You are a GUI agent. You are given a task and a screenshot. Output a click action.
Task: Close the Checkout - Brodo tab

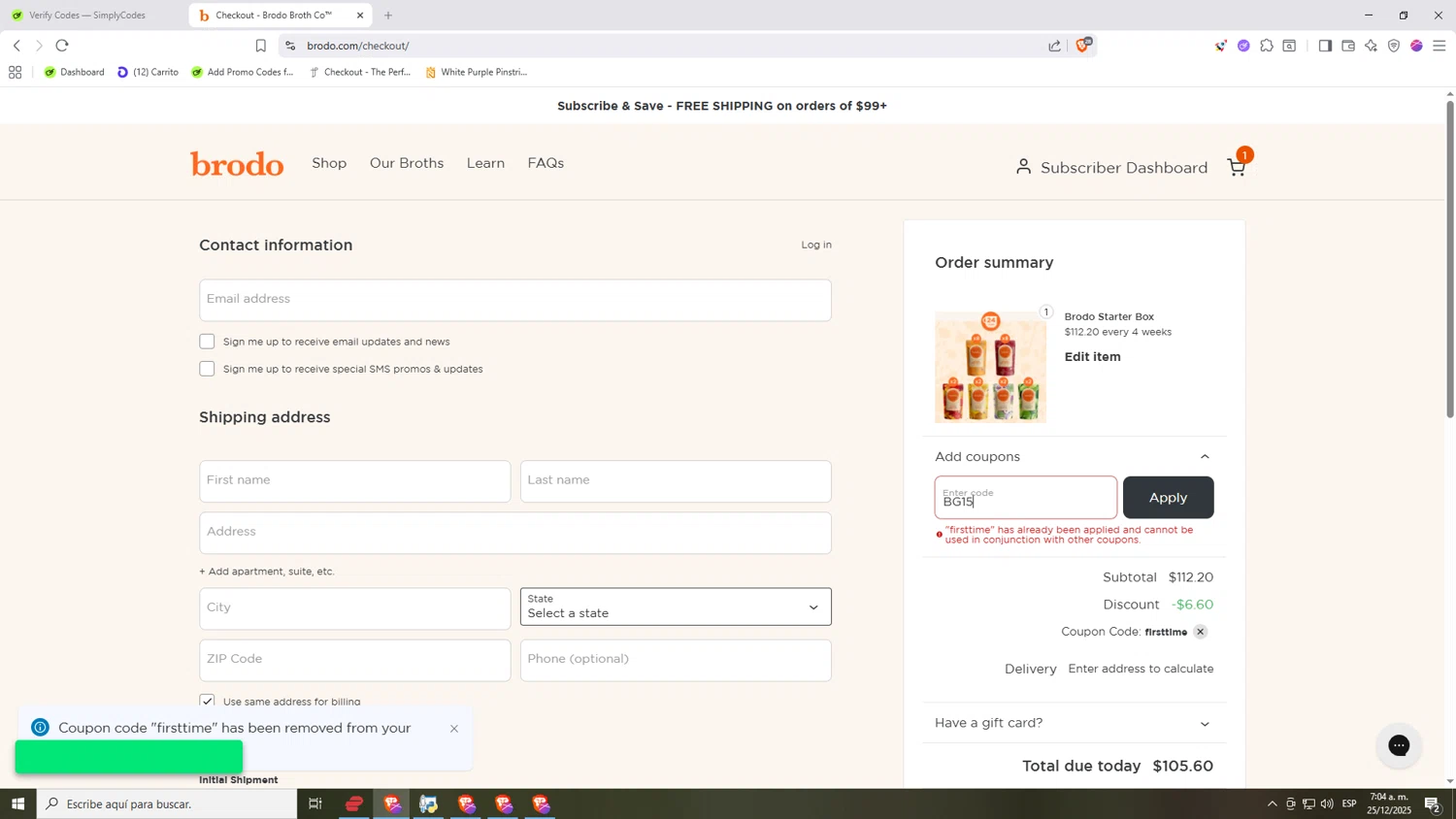(360, 16)
